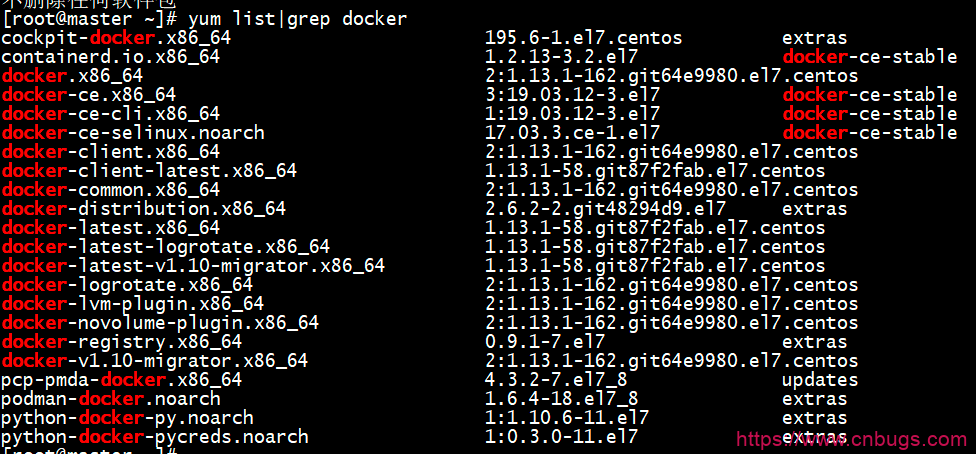This screenshot has height=454, width=976.
Task: Click the python-docker-py.noarch package name
Action: pyautogui.click(x=127, y=418)
